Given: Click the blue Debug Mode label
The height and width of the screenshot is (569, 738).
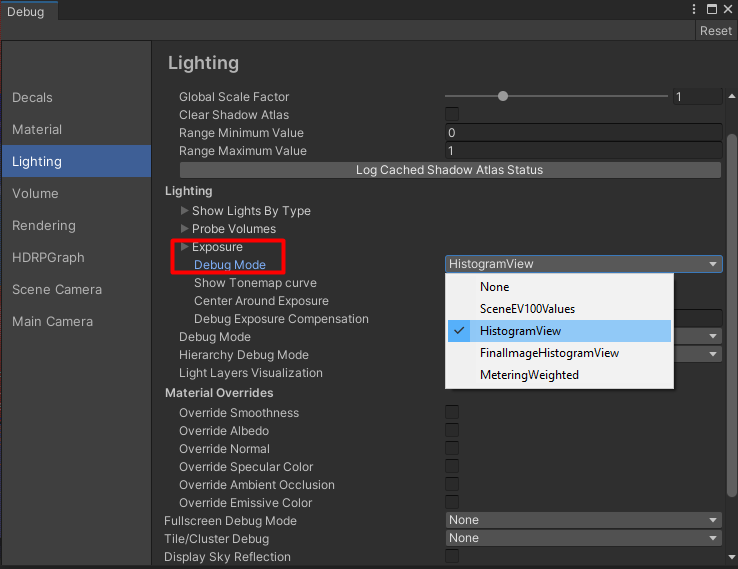Looking at the screenshot, I should 230,265.
